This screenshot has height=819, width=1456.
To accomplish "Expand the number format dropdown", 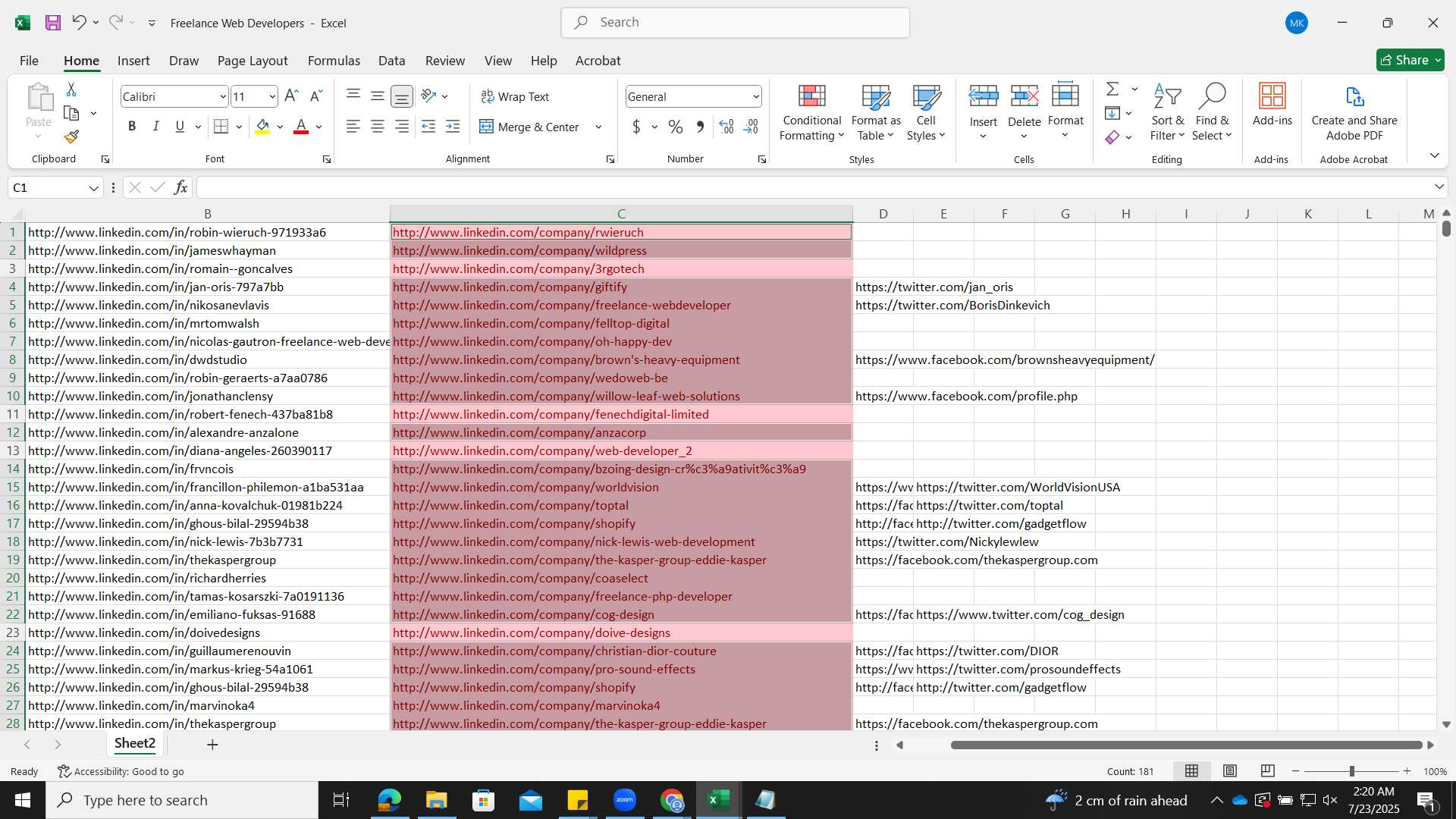I will pyautogui.click(x=756, y=96).
